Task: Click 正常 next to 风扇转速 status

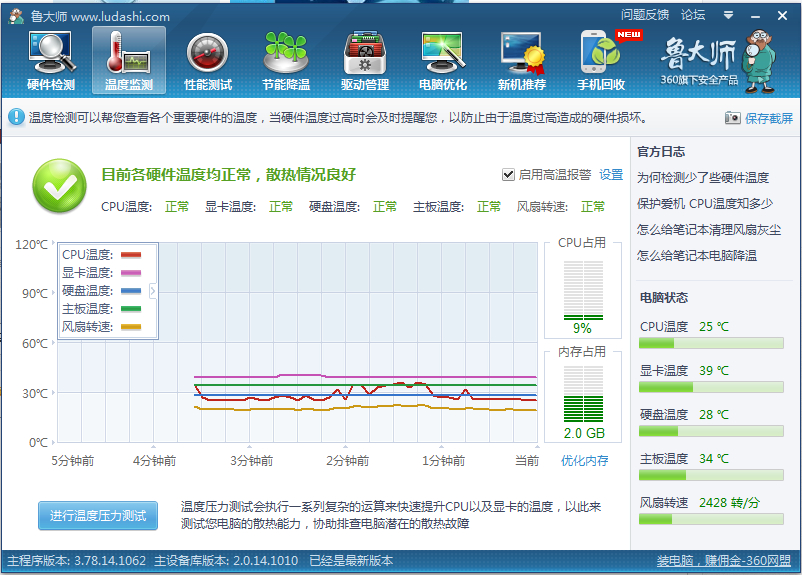Action: tap(593, 207)
